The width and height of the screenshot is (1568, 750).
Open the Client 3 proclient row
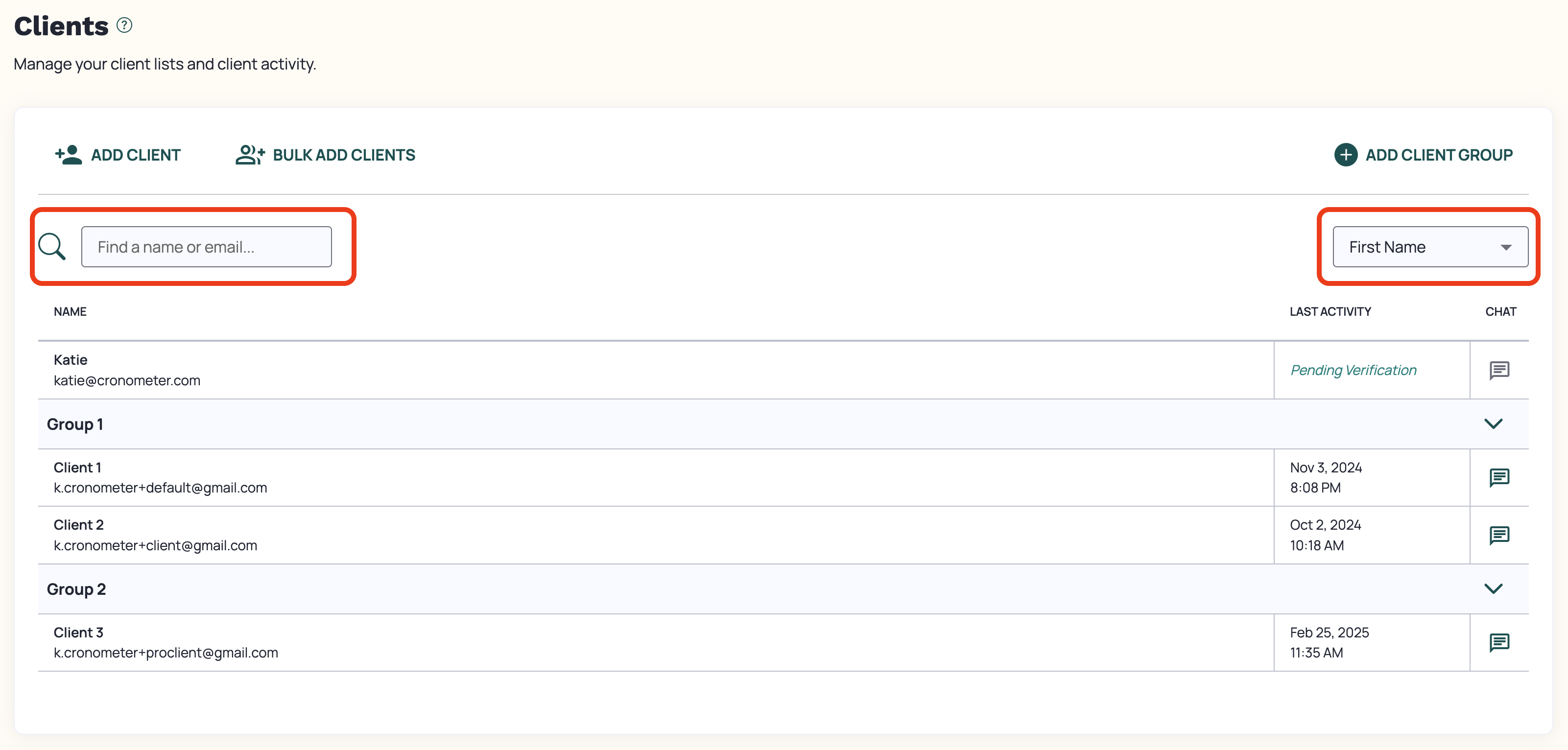point(656,643)
